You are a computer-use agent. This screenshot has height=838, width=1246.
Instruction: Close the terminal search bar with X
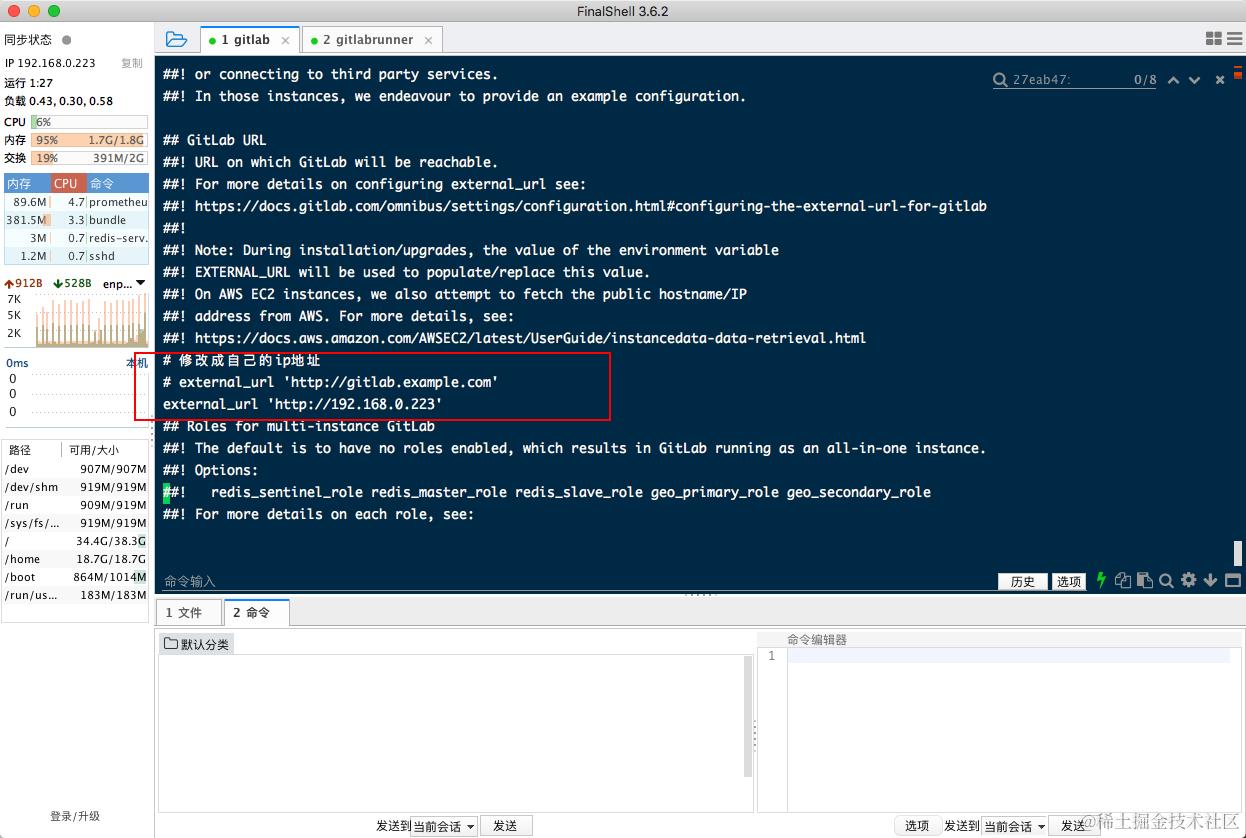[1218, 79]
